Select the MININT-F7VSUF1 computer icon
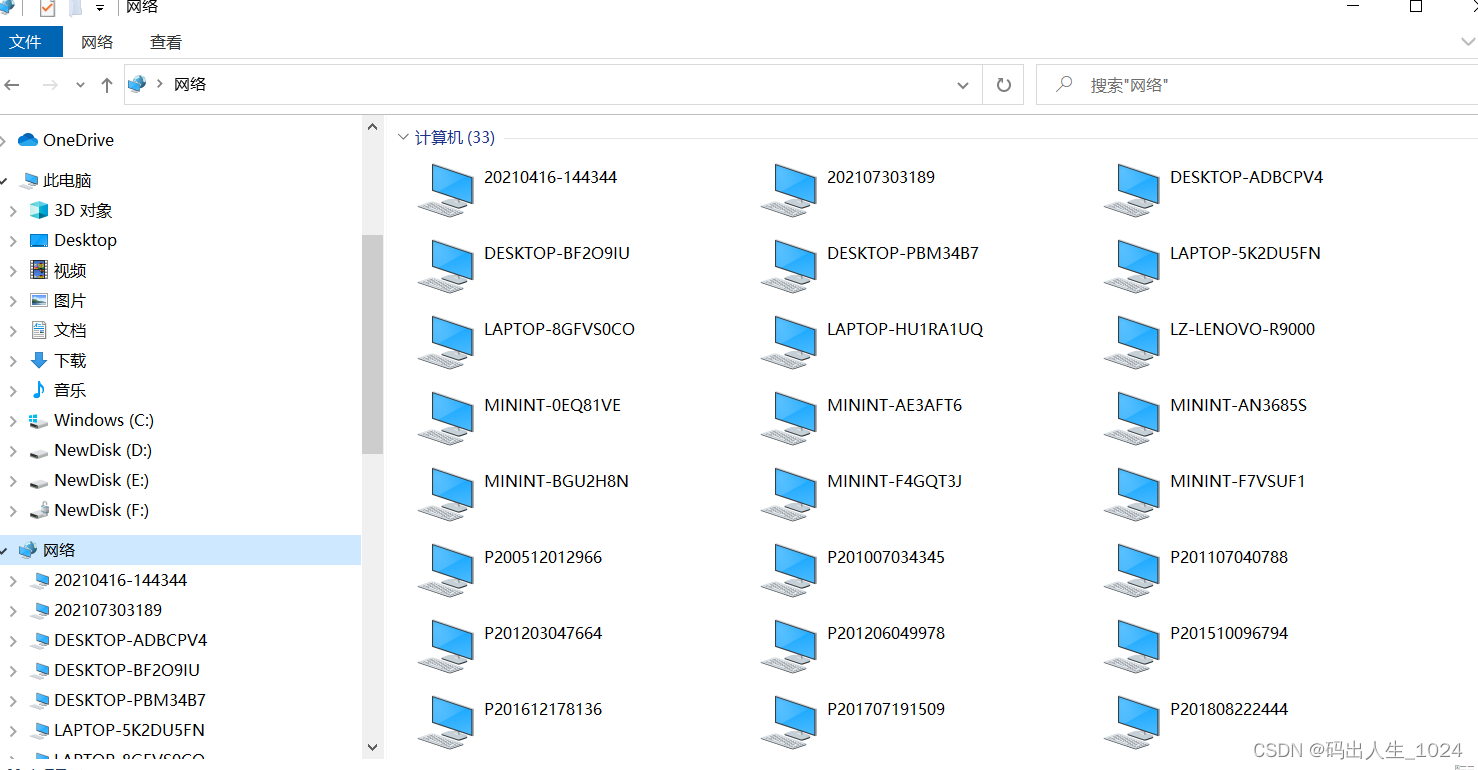This screenshot has width=1478, height=770. point(1132,493)
